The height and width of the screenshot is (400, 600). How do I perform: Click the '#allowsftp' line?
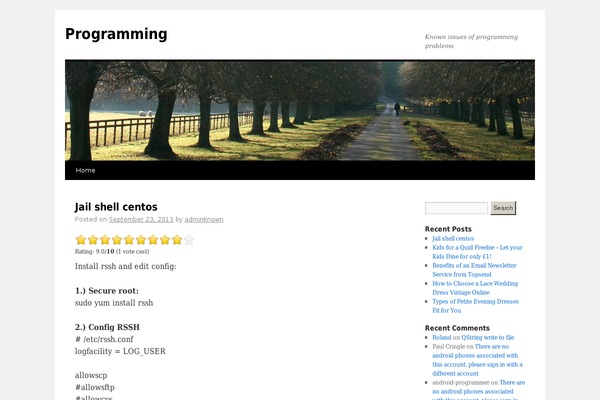tap(95, 387)
